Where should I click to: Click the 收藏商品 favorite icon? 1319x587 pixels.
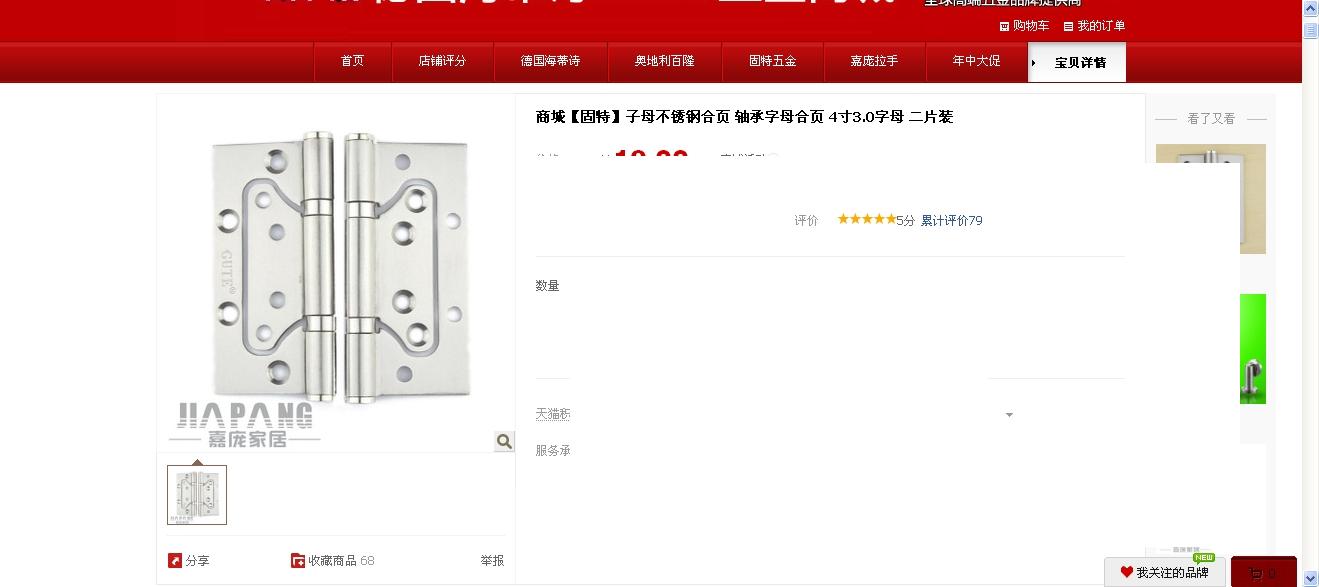[x=298, y=561]
